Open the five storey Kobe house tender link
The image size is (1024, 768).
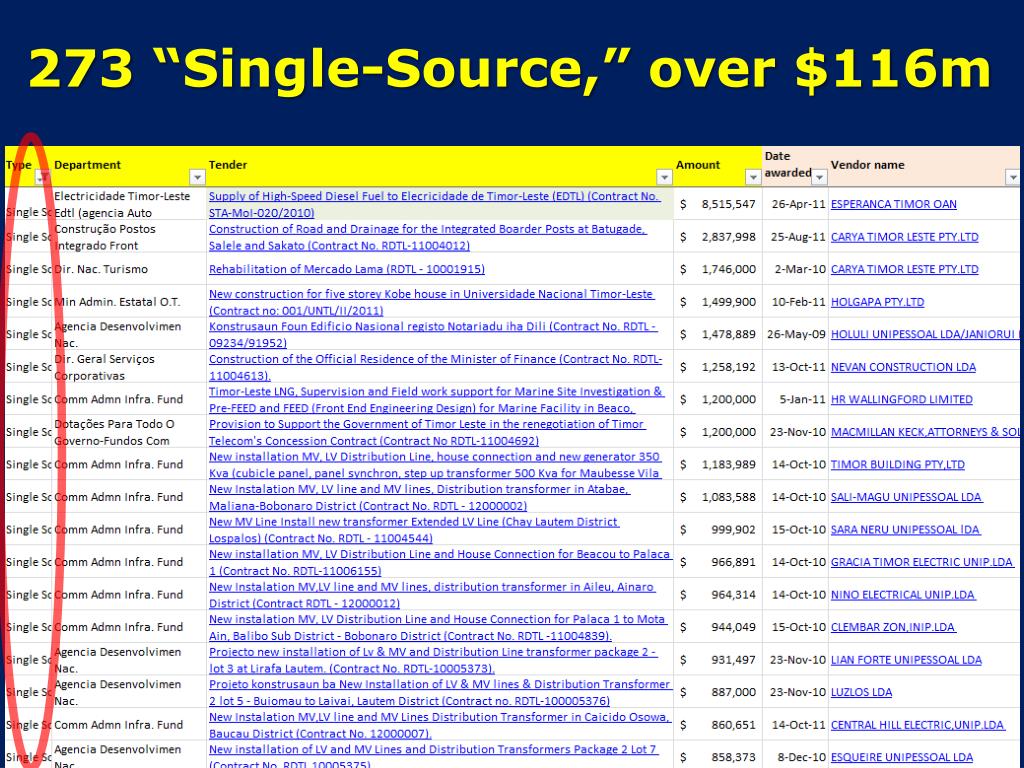point(432,302)
